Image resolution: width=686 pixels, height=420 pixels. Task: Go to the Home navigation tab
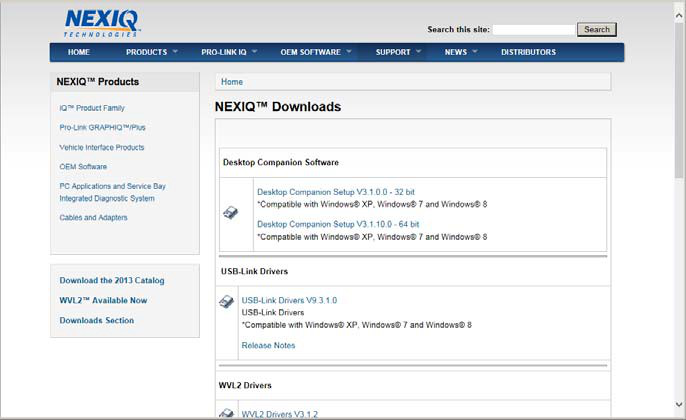79,52
